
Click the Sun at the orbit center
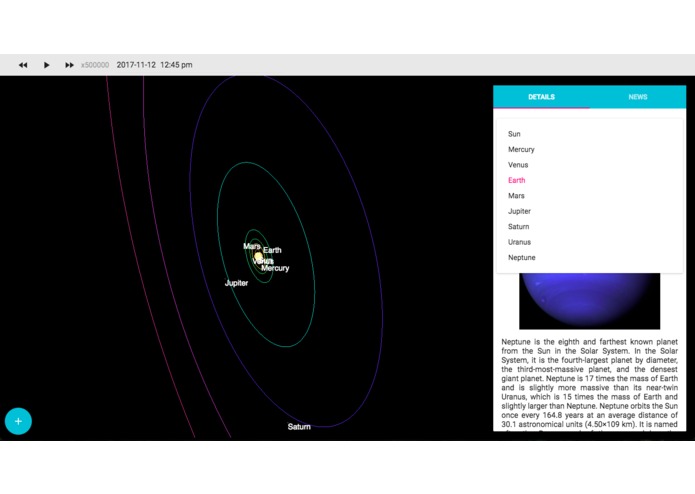click(258, 256)
